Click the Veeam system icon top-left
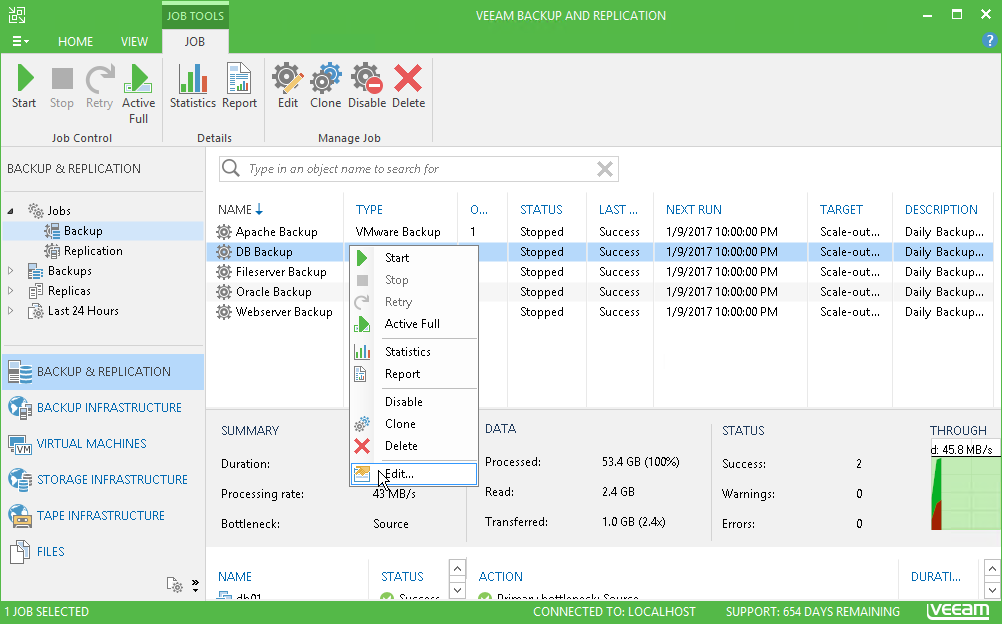Image resolution: width=1002 pixels, height=624 pixels. pyautogui.click(x=17, y=15)
